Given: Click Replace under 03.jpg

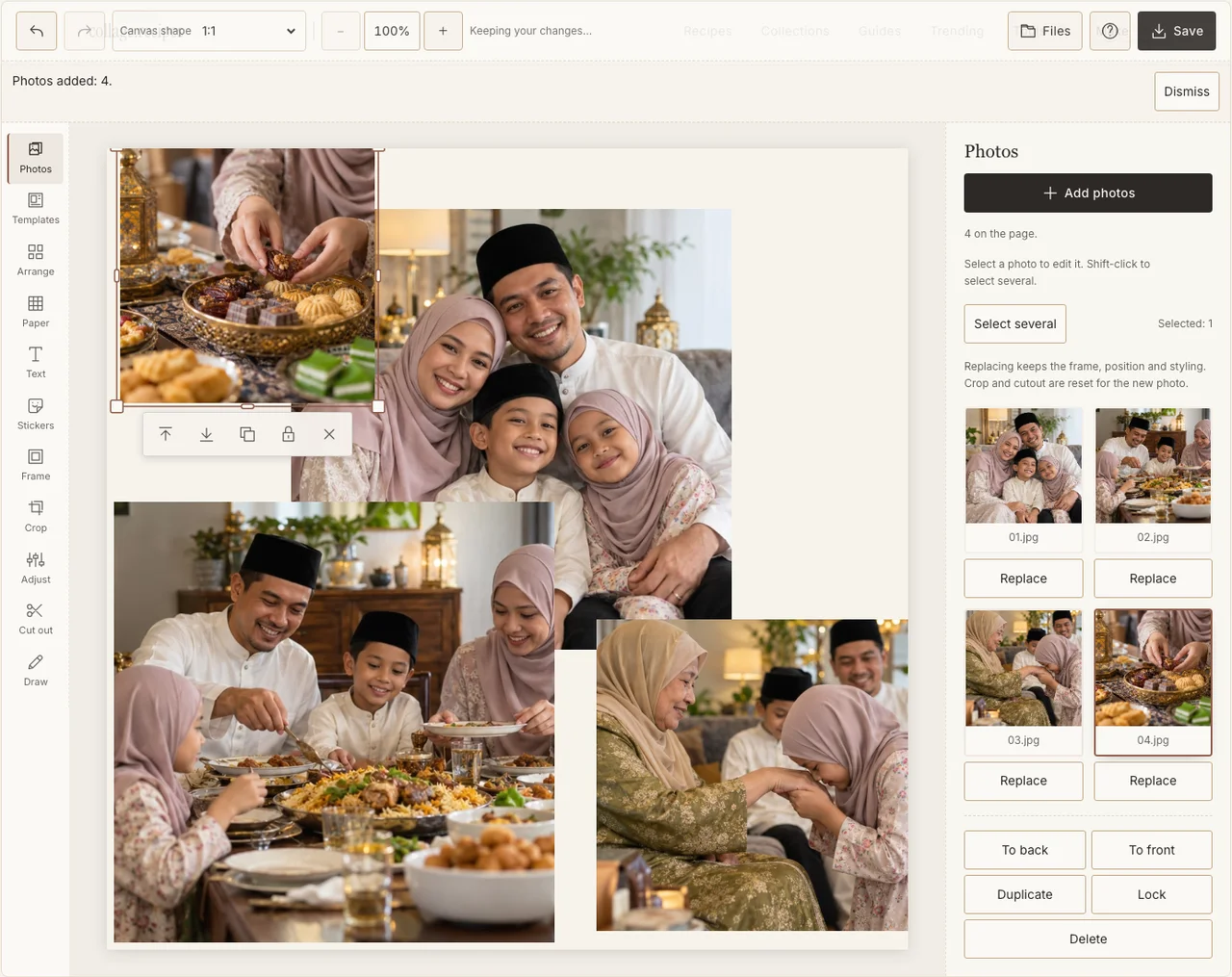Looking at the screenshot, I should point(1023,781).
